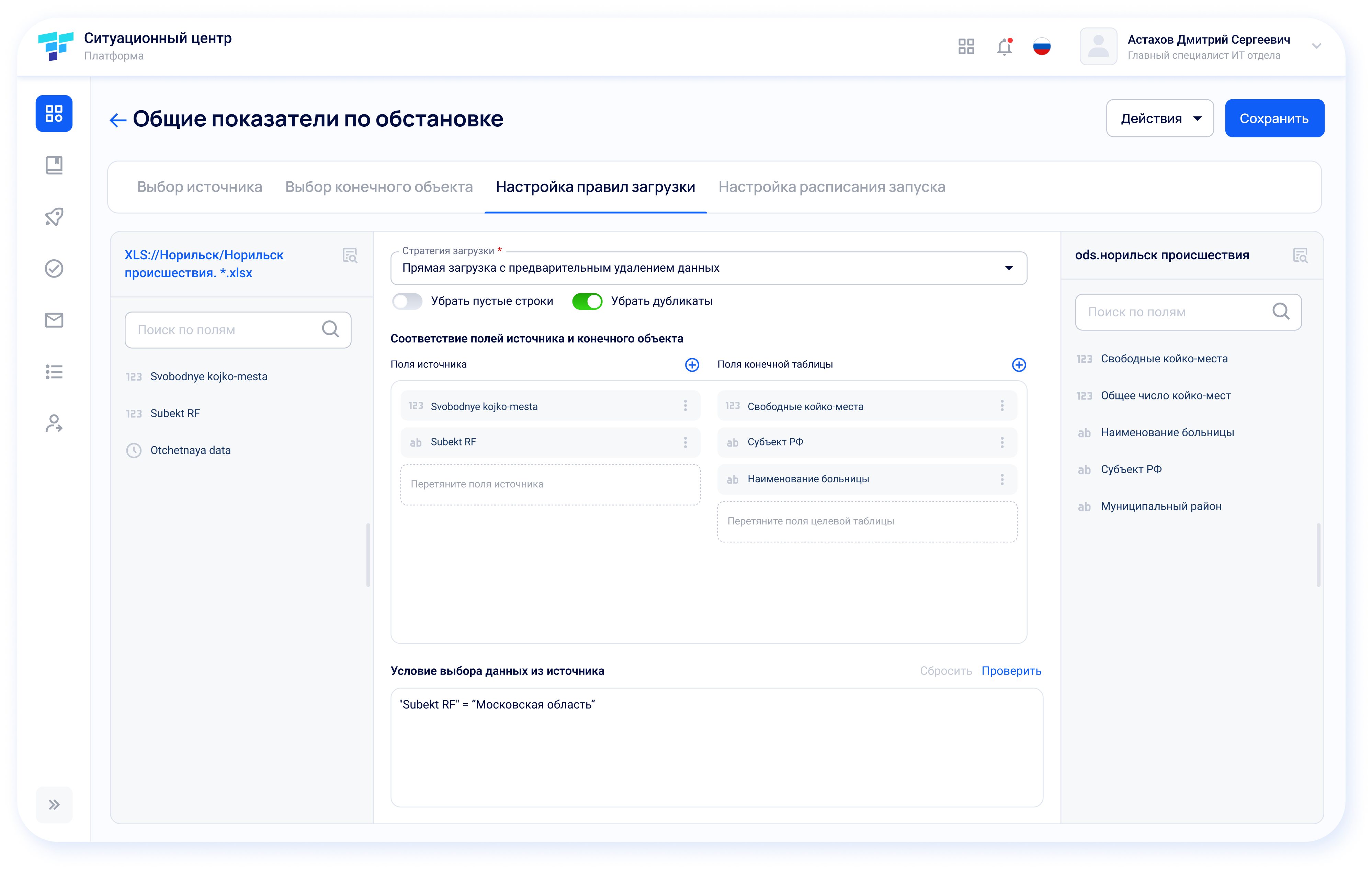Click into the data condition text area
Viewport: 1372px width, 871px height.
[x=717, y=748]
